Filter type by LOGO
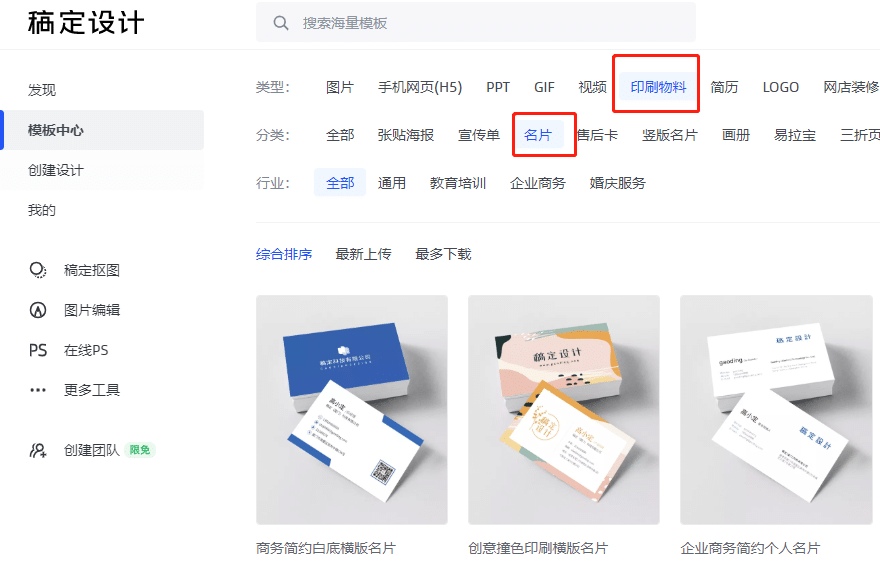Screen dimensions: 880x565 [781, 88]
